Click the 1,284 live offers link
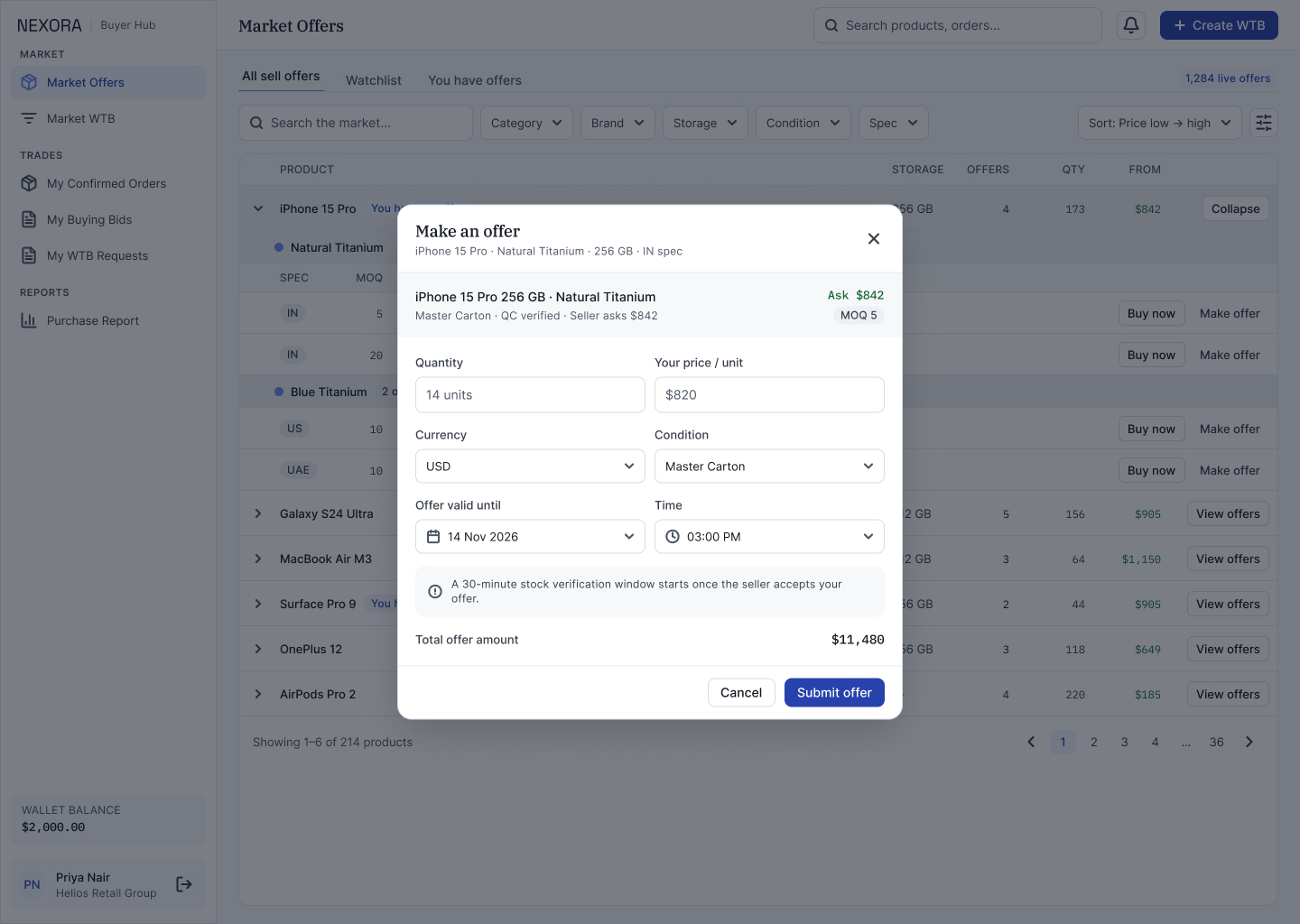Viewport: 1300px width, 924px height. coord(1228,79)
